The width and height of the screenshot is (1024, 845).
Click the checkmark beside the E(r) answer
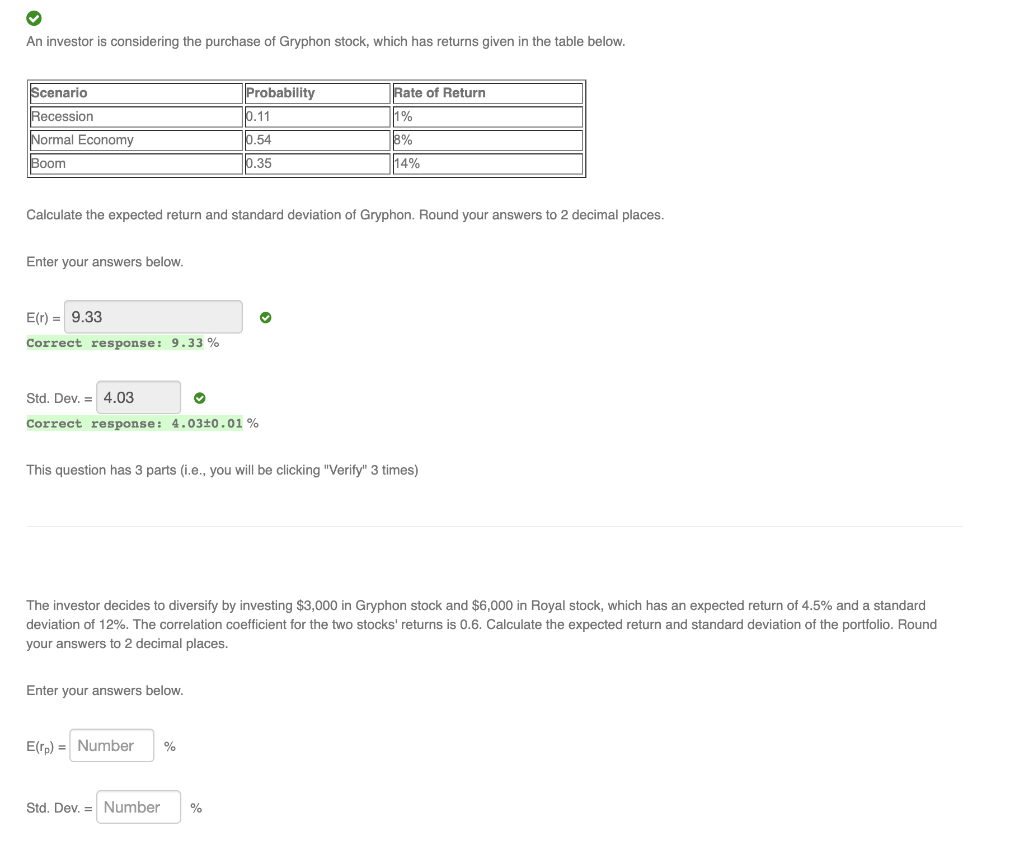(x=266, y=317)
